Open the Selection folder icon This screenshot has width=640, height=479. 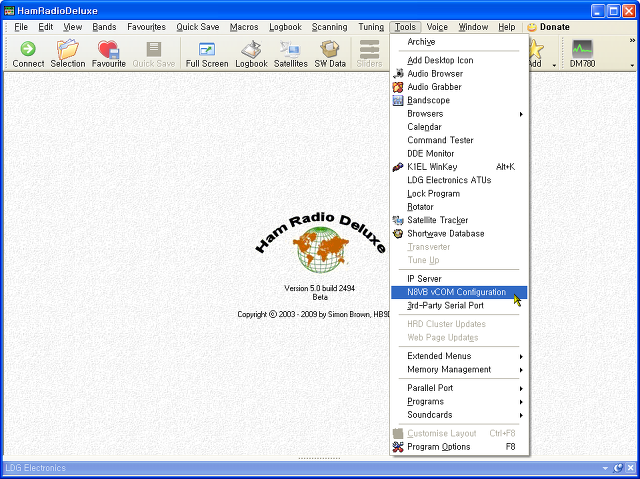point(68,53)
